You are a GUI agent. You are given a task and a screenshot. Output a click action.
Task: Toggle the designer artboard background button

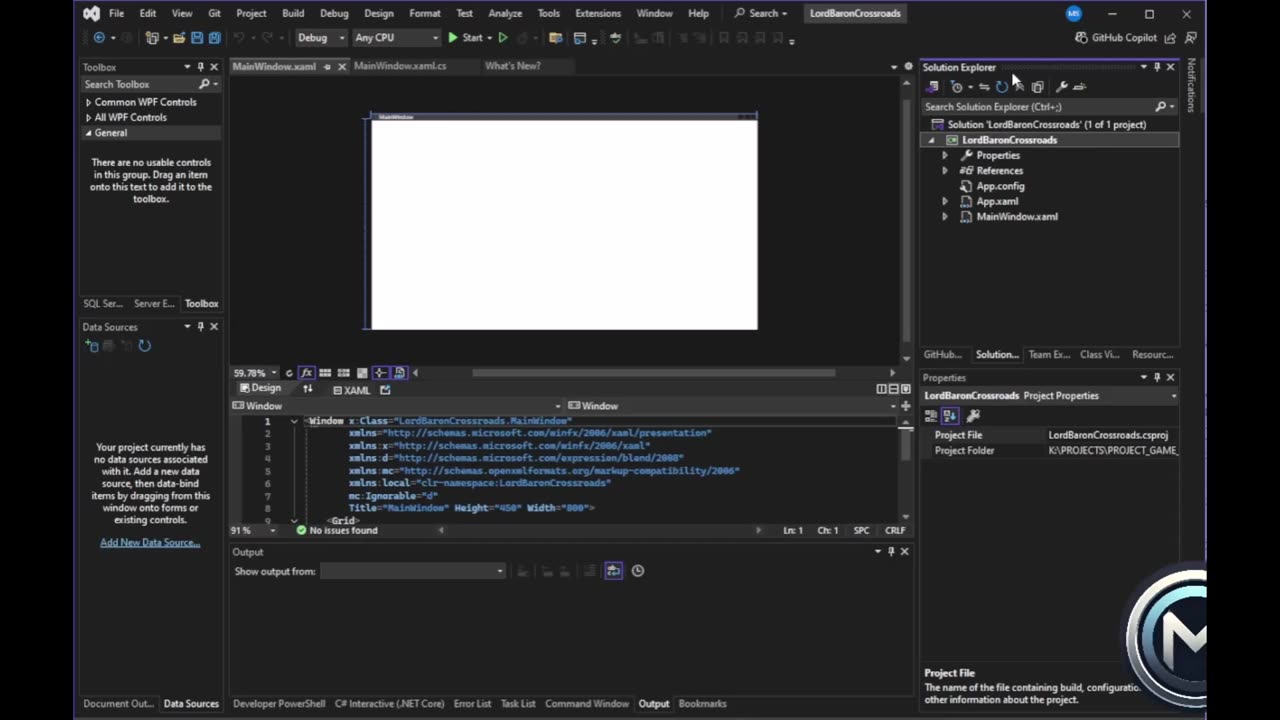tap(362, 373)
